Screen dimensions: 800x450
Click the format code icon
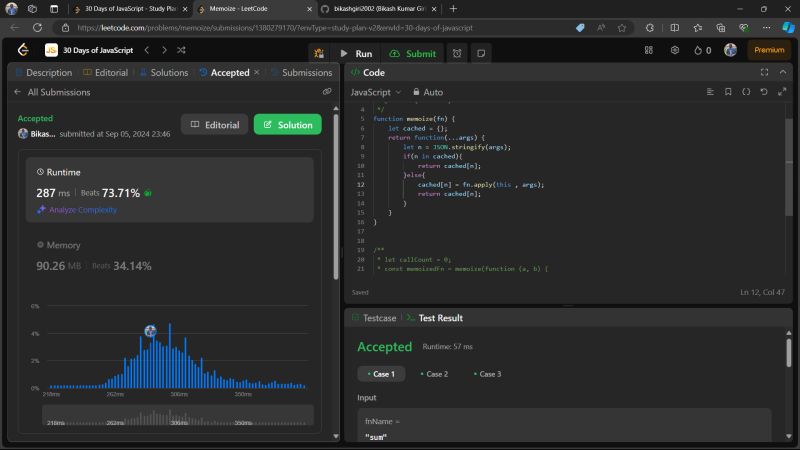tap(710, 92)
